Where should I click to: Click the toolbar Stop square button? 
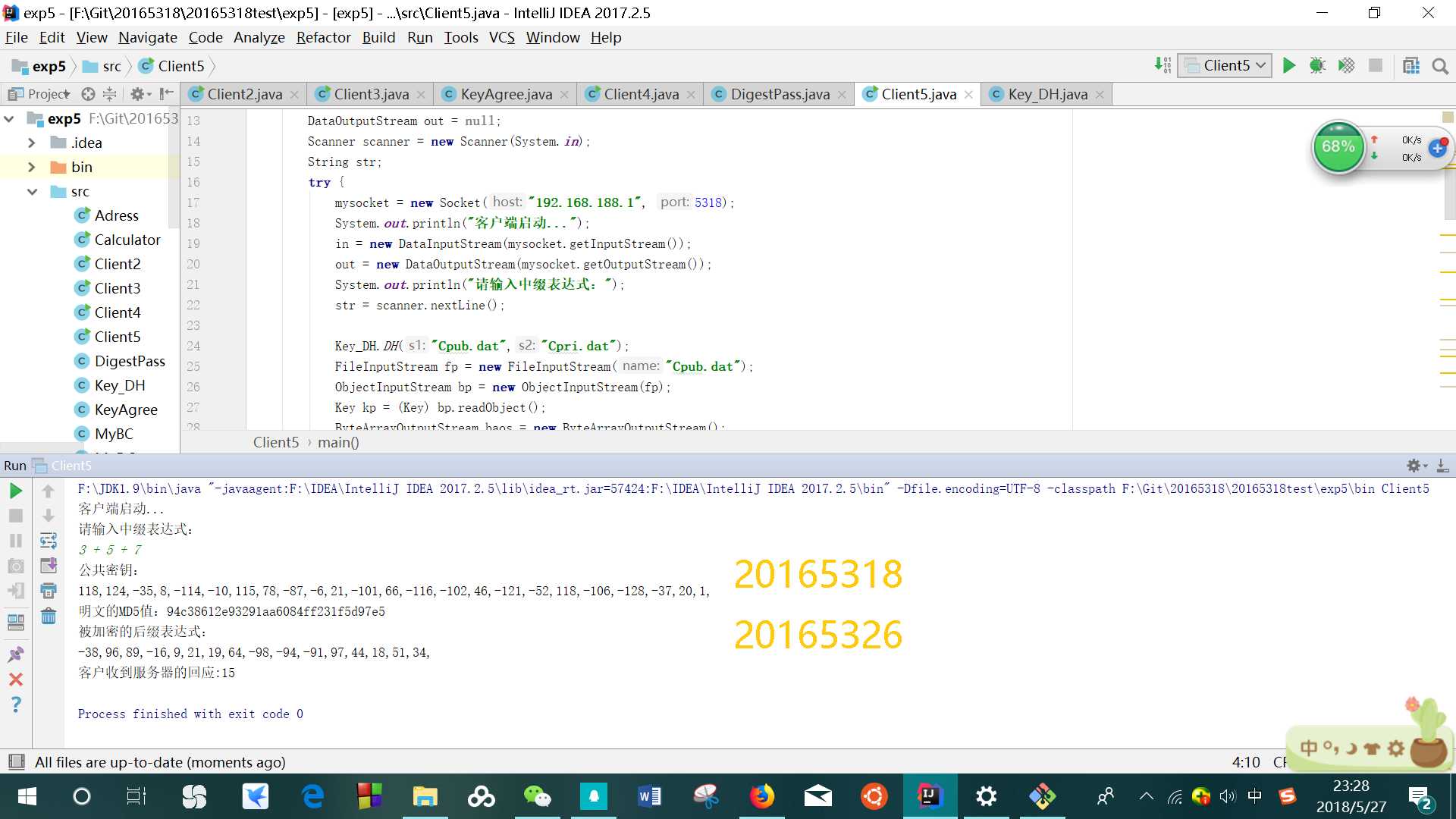click(x=1375, y=66)
